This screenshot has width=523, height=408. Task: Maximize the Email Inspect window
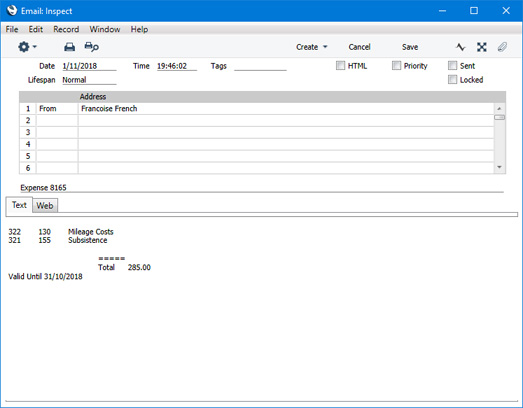click(x=474, y=11)
